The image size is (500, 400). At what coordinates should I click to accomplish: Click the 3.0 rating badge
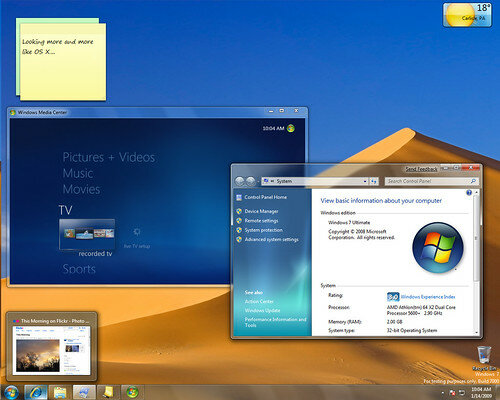393,297
